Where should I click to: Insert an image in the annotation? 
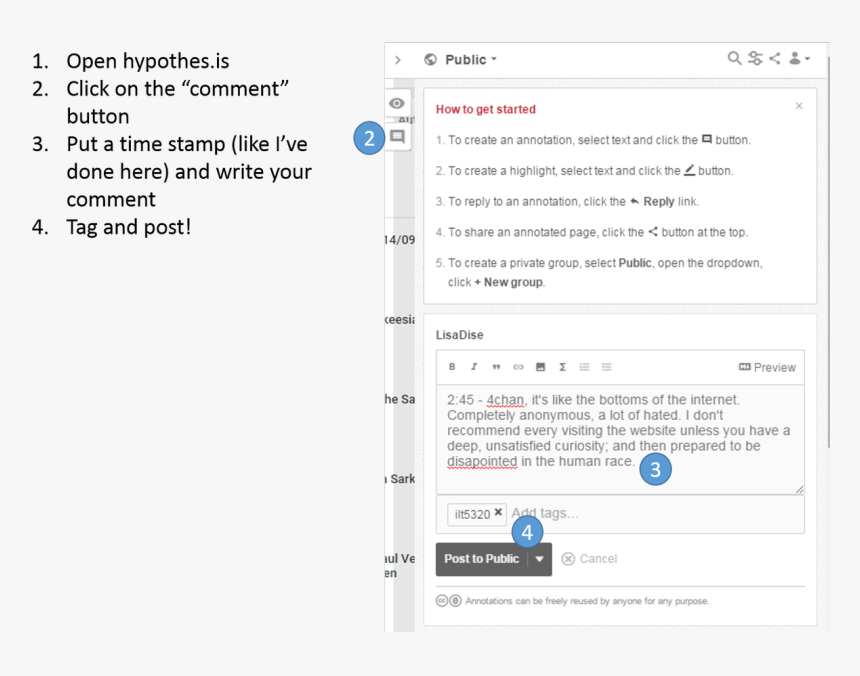[540, 367]
